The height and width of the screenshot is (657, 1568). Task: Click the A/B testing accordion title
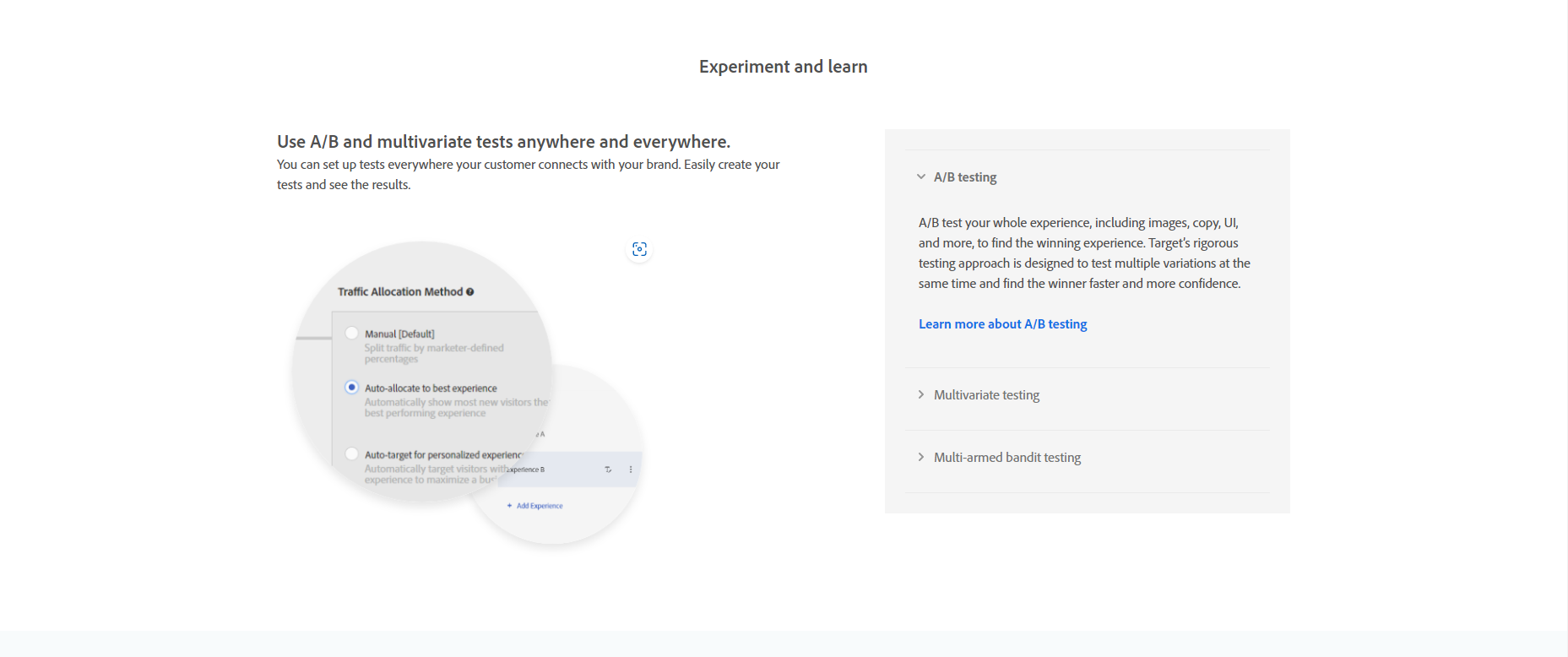click(965, 177)
